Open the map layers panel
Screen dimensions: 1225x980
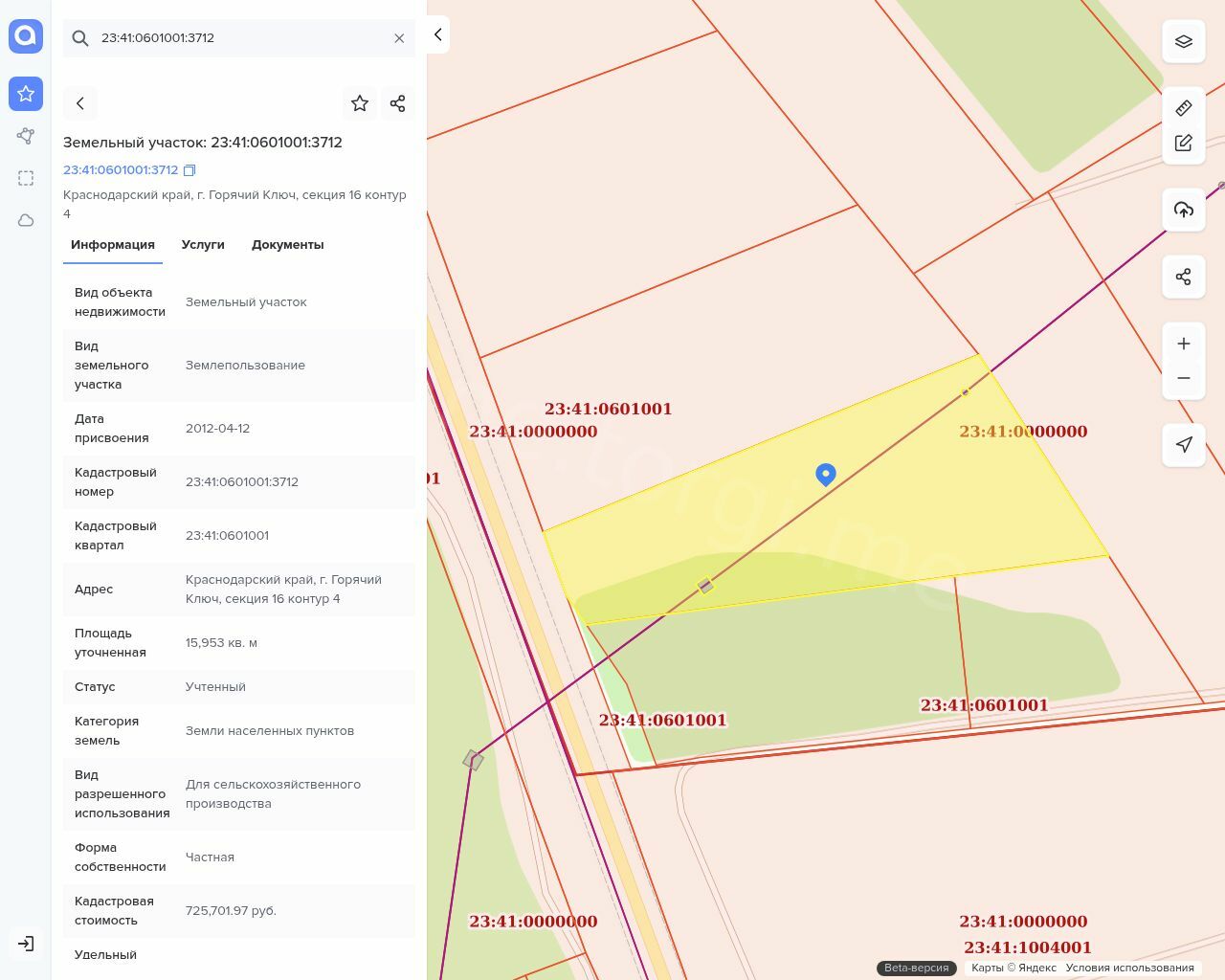tap(1183, 42)
